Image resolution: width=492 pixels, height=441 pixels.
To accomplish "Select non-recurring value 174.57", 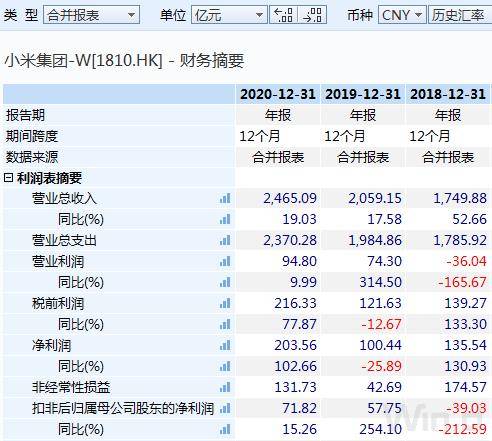I will pos(465,387).
